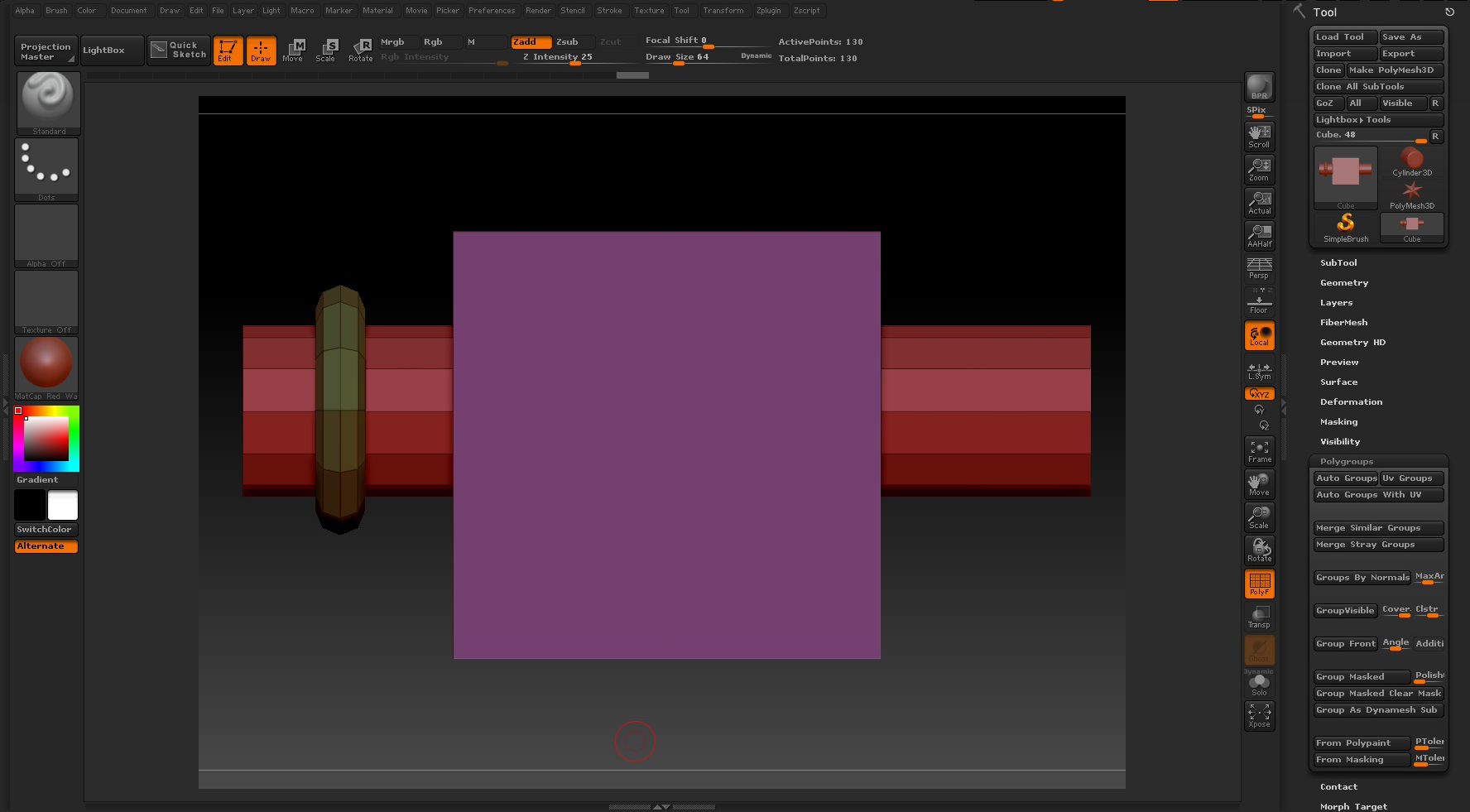Click the Zoom canvas icon
The width and height of the screenshot is (1470, 812).
coord(1259,169)
